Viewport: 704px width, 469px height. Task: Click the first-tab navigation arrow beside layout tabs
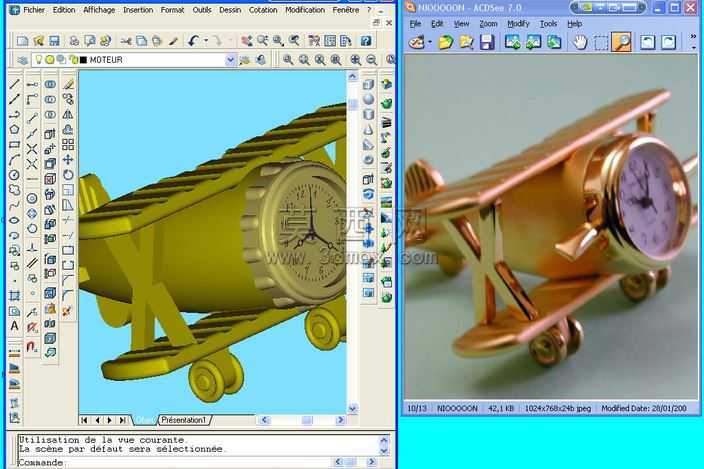[84, 420]
